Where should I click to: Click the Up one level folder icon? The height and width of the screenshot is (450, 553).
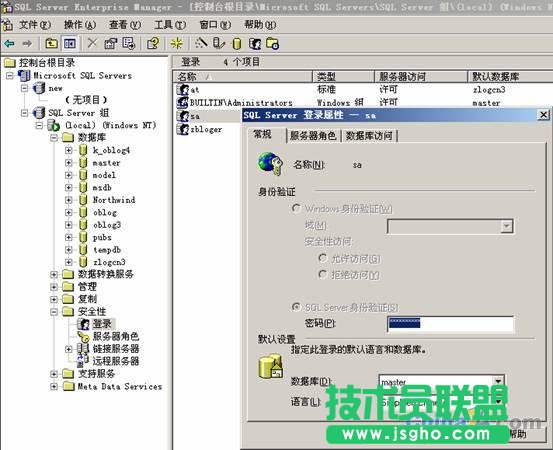pyautogui.click(x=52, y=43)
